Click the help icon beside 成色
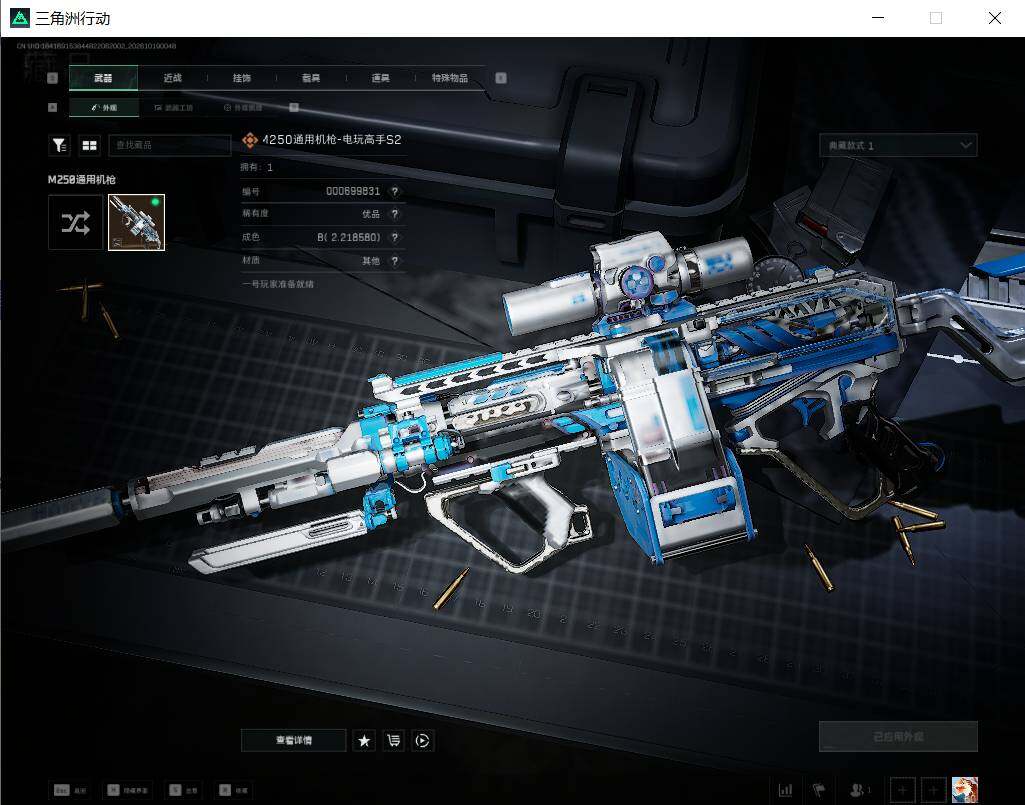 coord(394,237)
